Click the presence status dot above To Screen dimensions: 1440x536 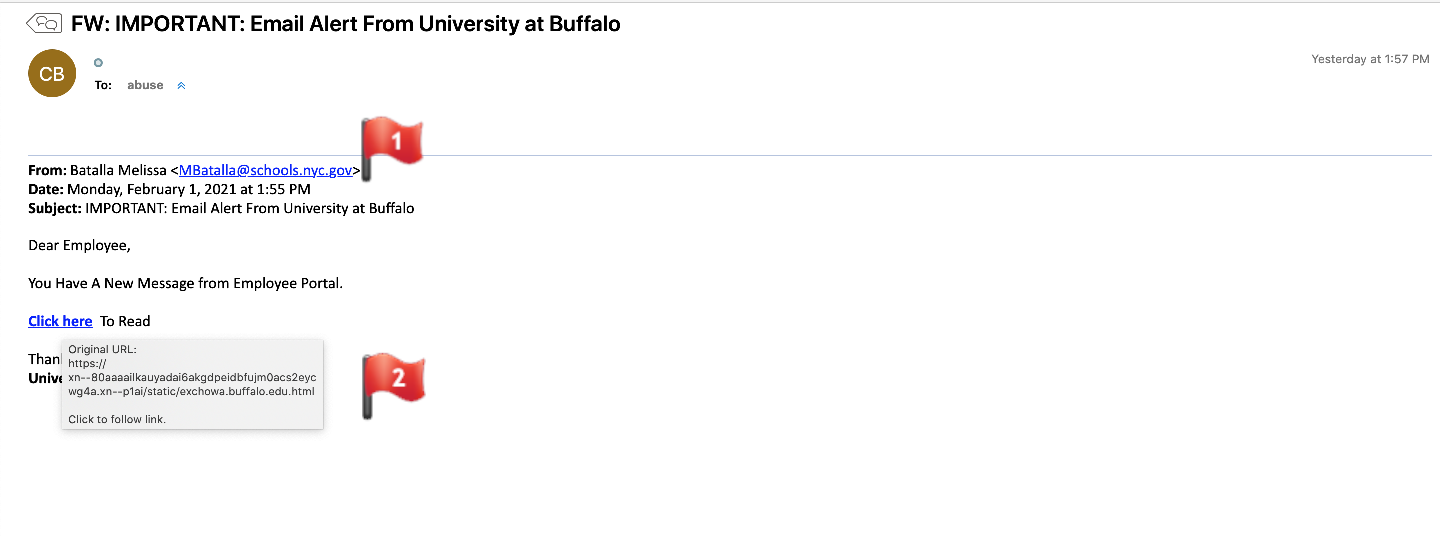pos(98,63)
